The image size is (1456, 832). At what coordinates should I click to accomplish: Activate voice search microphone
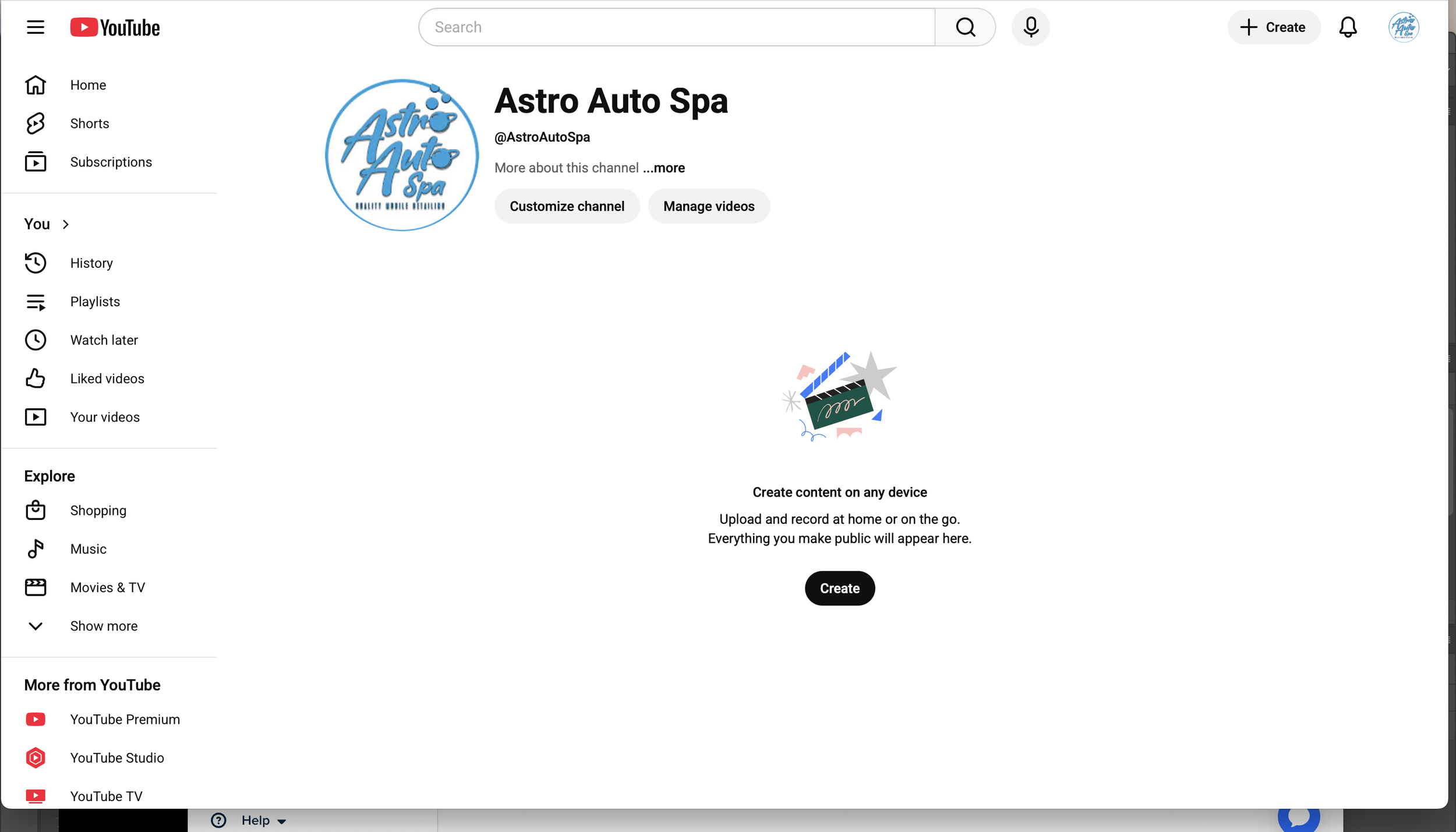tap(1030, 27)
